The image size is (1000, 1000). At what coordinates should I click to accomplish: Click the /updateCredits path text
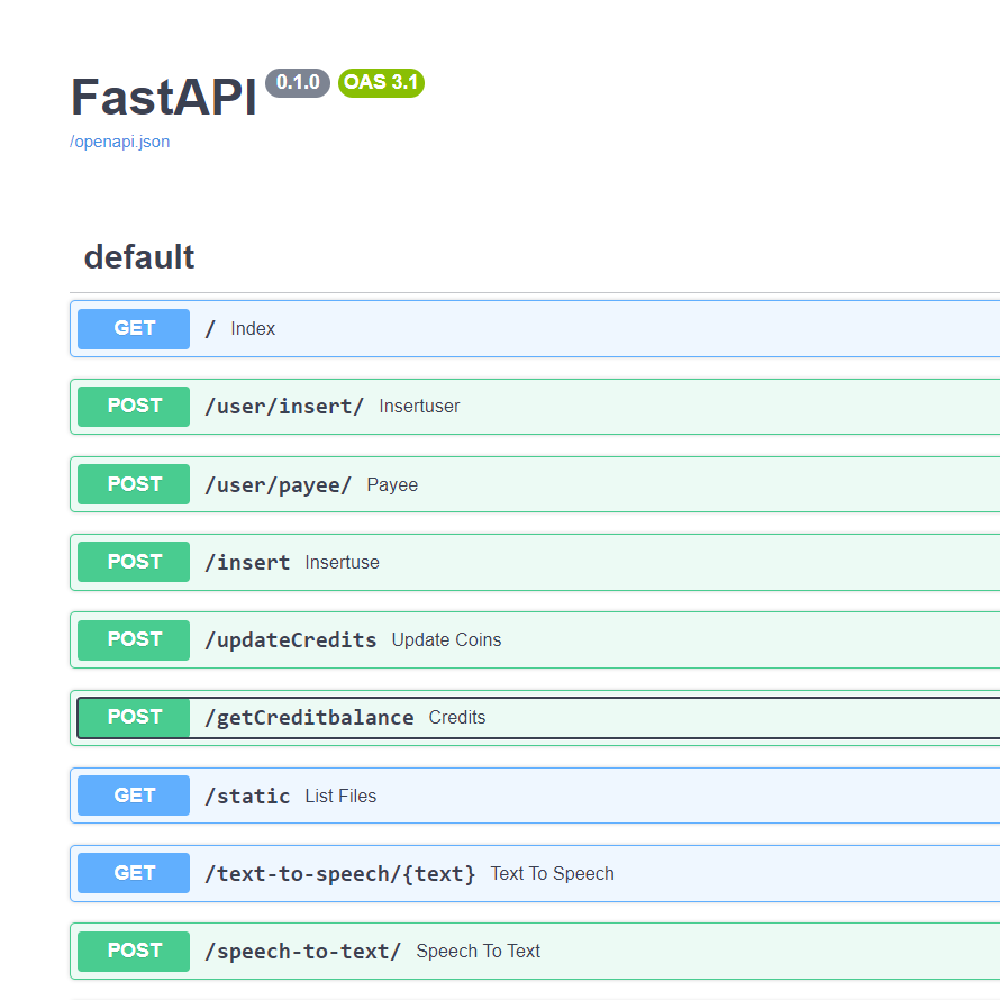pos(291,640)
